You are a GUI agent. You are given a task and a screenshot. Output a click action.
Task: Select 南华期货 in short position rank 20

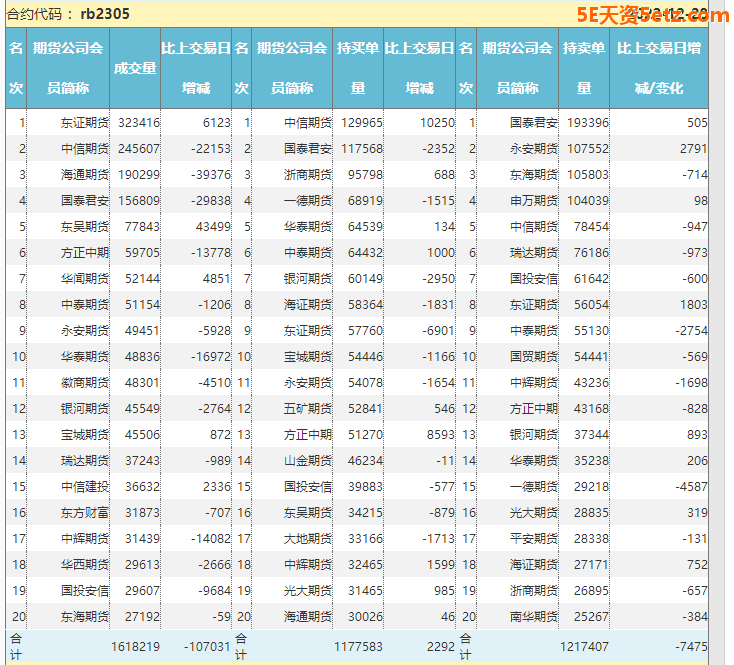click(x=534, y=616)
